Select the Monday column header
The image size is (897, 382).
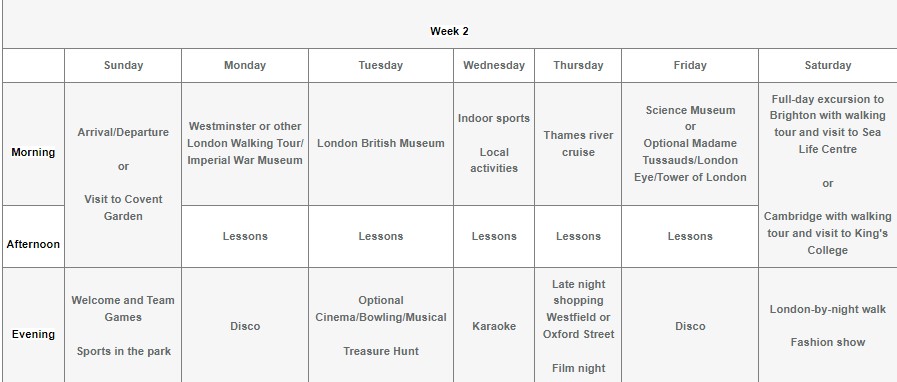245,65
